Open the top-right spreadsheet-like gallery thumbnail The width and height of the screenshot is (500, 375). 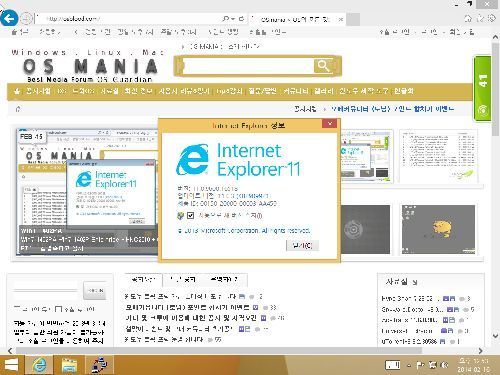pos(438,156)
